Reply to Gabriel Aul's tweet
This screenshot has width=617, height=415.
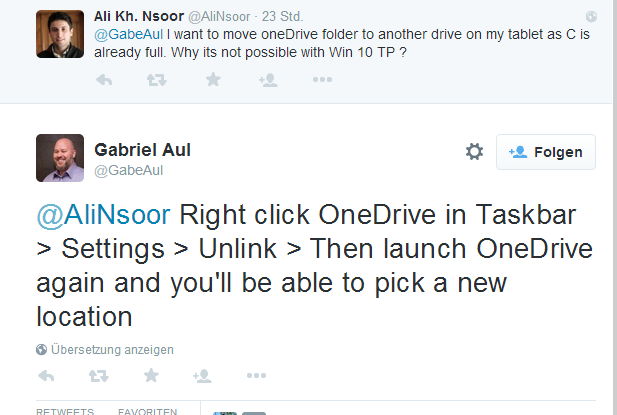tap(46, 376)
